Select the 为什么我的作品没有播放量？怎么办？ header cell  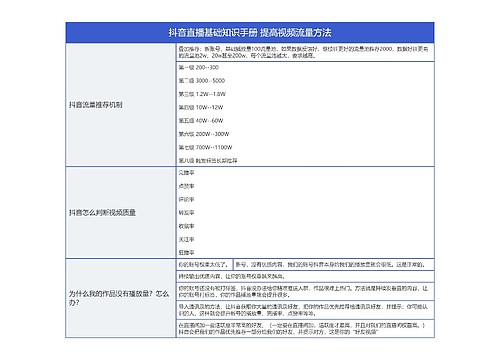point(121,298)
